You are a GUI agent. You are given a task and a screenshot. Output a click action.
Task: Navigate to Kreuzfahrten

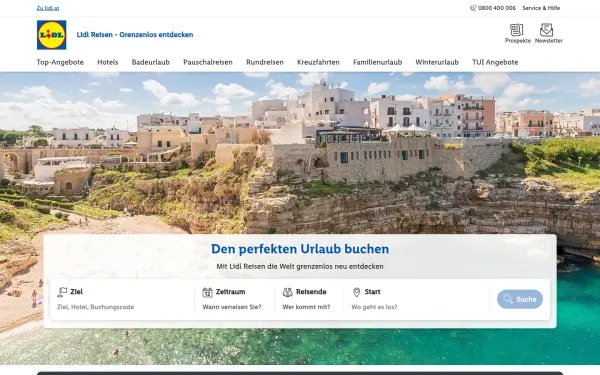tap(318, 62)
